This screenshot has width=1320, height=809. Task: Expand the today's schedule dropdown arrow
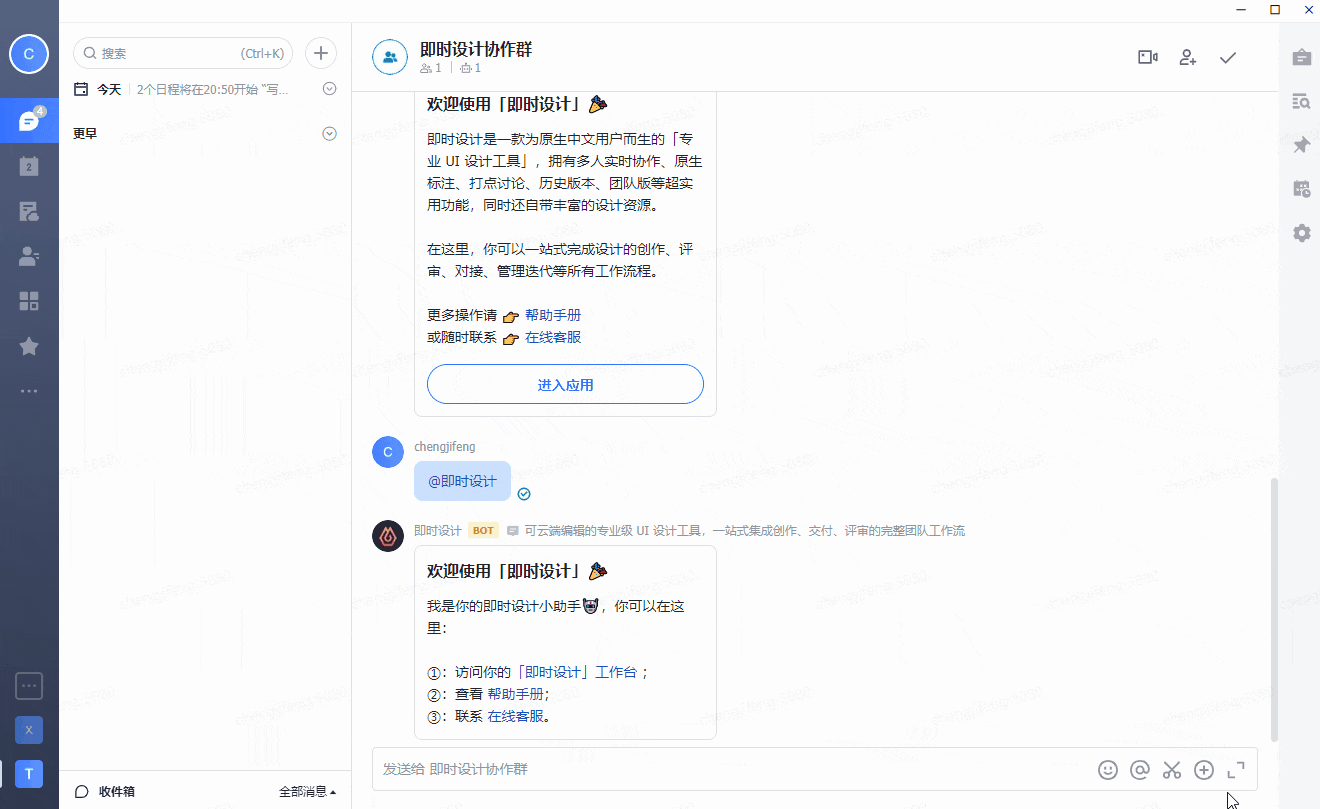pos(330,89)
